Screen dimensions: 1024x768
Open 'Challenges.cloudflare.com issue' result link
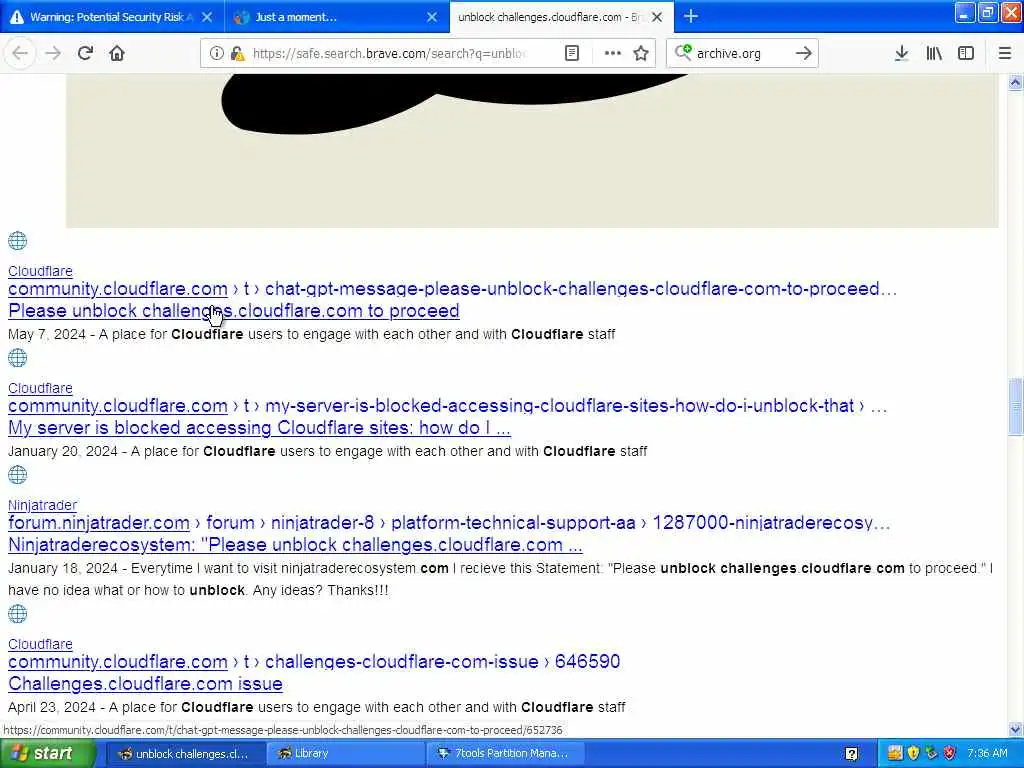coord(145,684)
